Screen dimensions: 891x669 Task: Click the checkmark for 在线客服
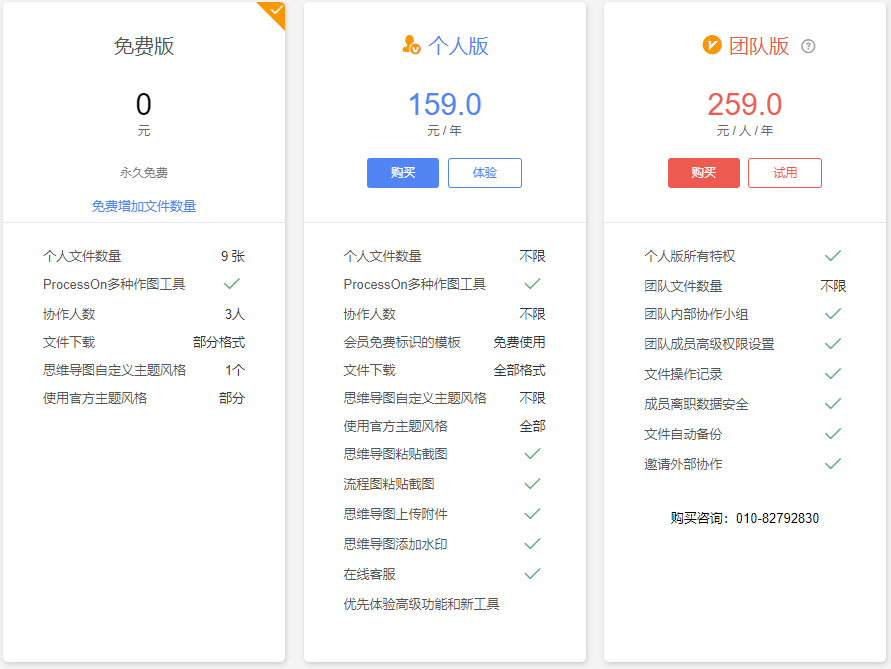tap(532, 574)
